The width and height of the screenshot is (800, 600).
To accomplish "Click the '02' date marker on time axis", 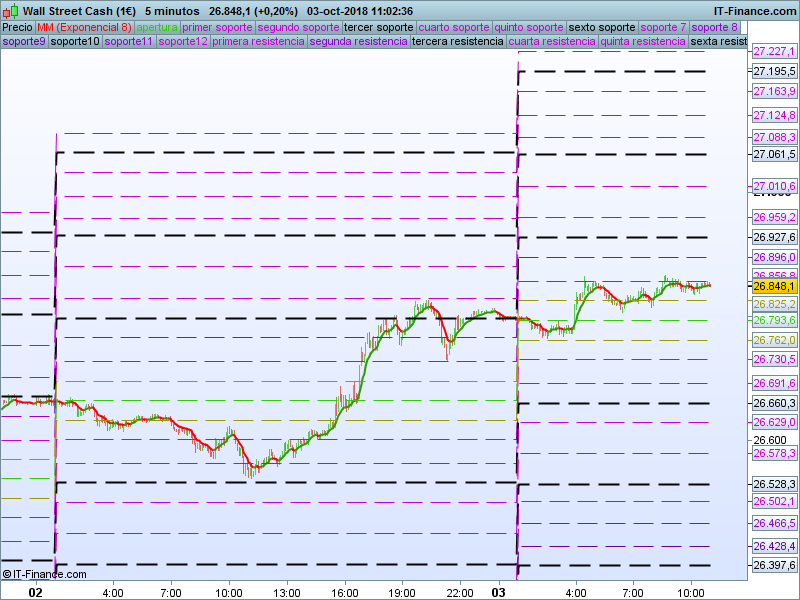I will point(35,592).
